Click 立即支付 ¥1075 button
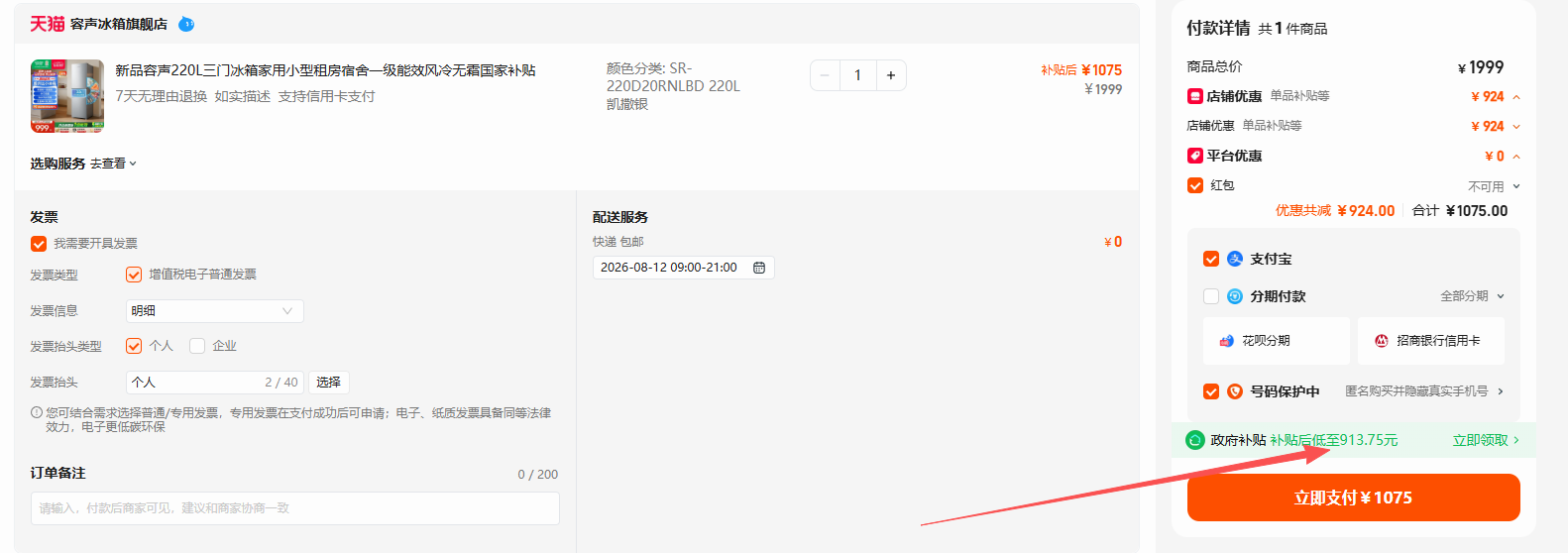Viewport: 1568px width, 553px height. coord(1353,498)
